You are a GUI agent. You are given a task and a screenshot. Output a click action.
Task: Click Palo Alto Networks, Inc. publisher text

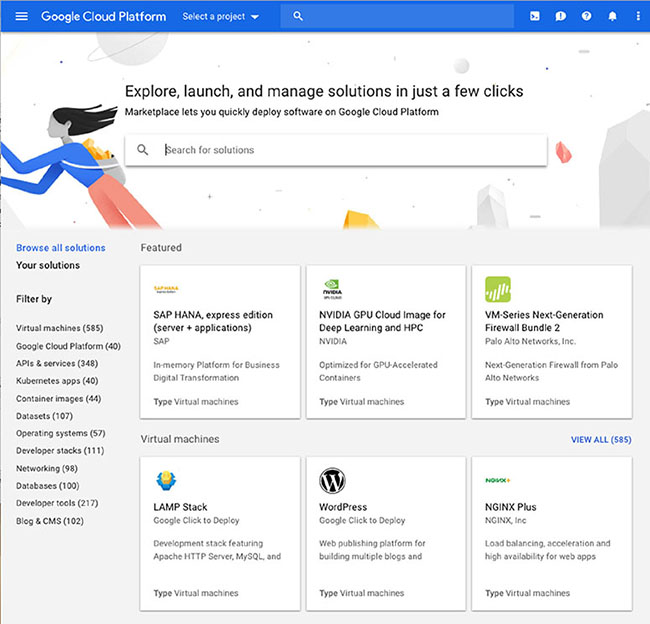530,341
